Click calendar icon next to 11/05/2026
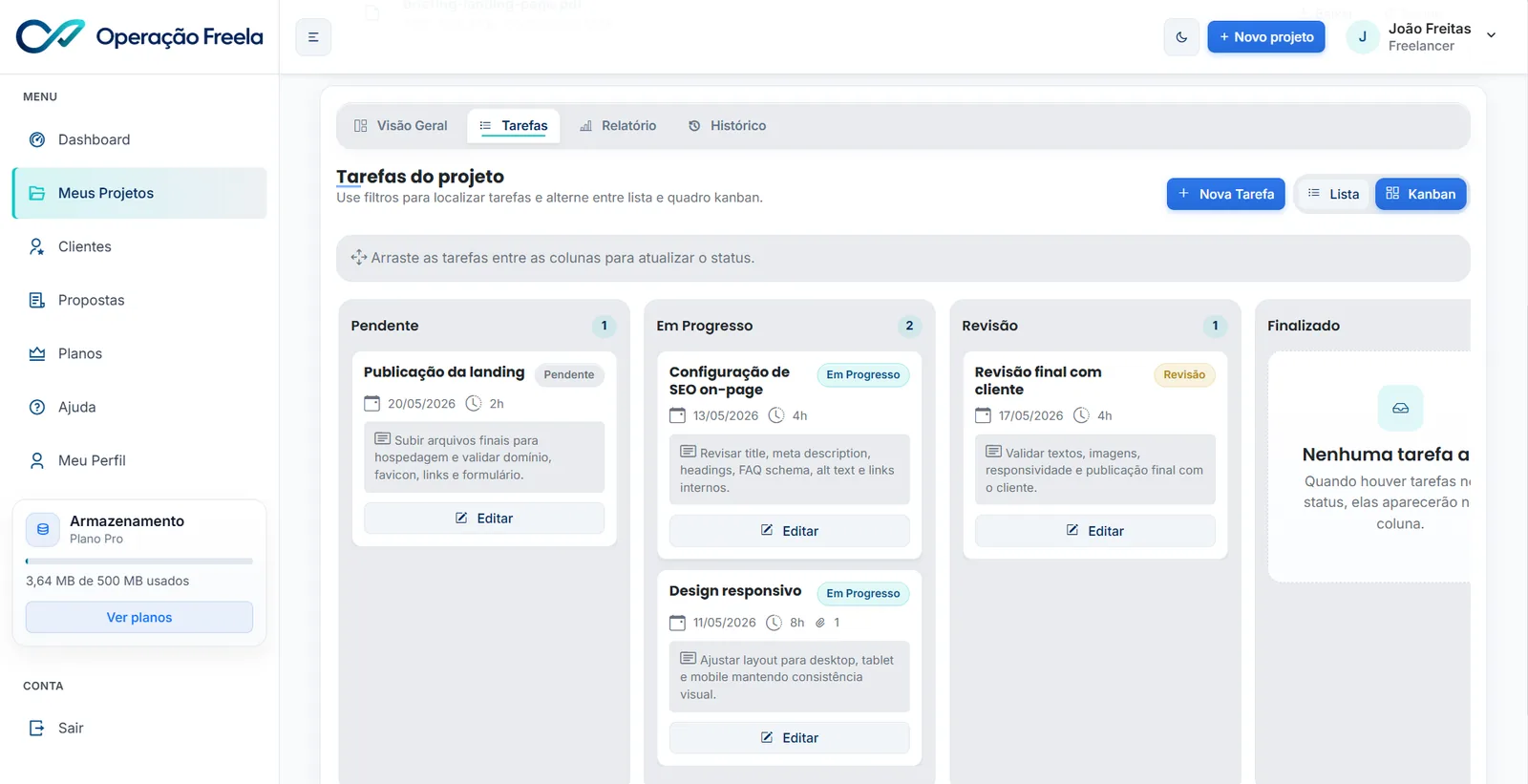The width and height of the screenshot is (1528, 784). (x=678, y=623)
